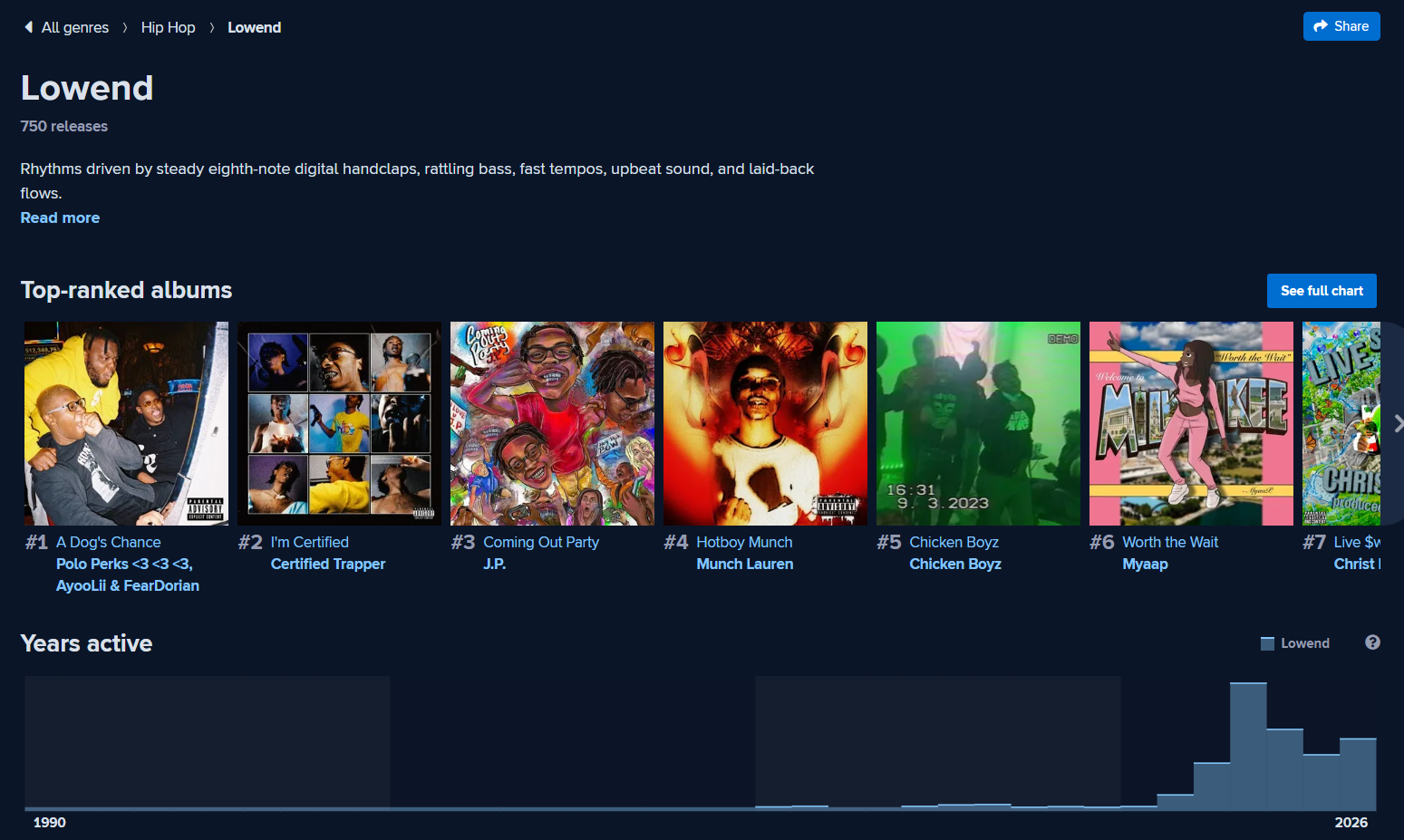Open Chicken Boyz album cover

(978, 423)
